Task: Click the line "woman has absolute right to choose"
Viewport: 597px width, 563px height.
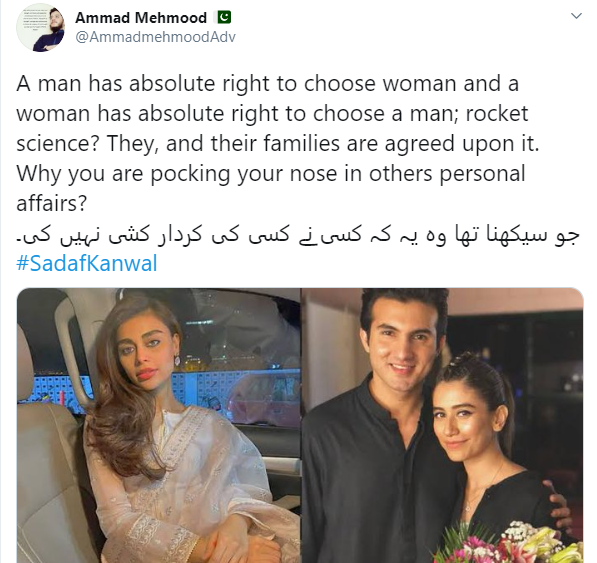Action: tap(272, 113)
